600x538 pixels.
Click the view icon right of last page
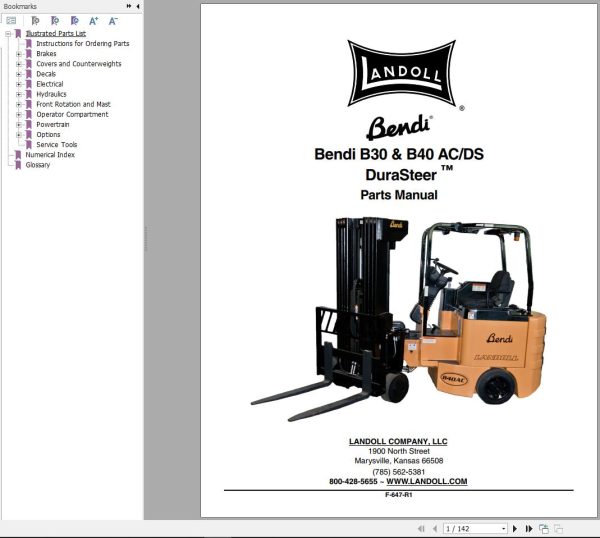[543, 529]
